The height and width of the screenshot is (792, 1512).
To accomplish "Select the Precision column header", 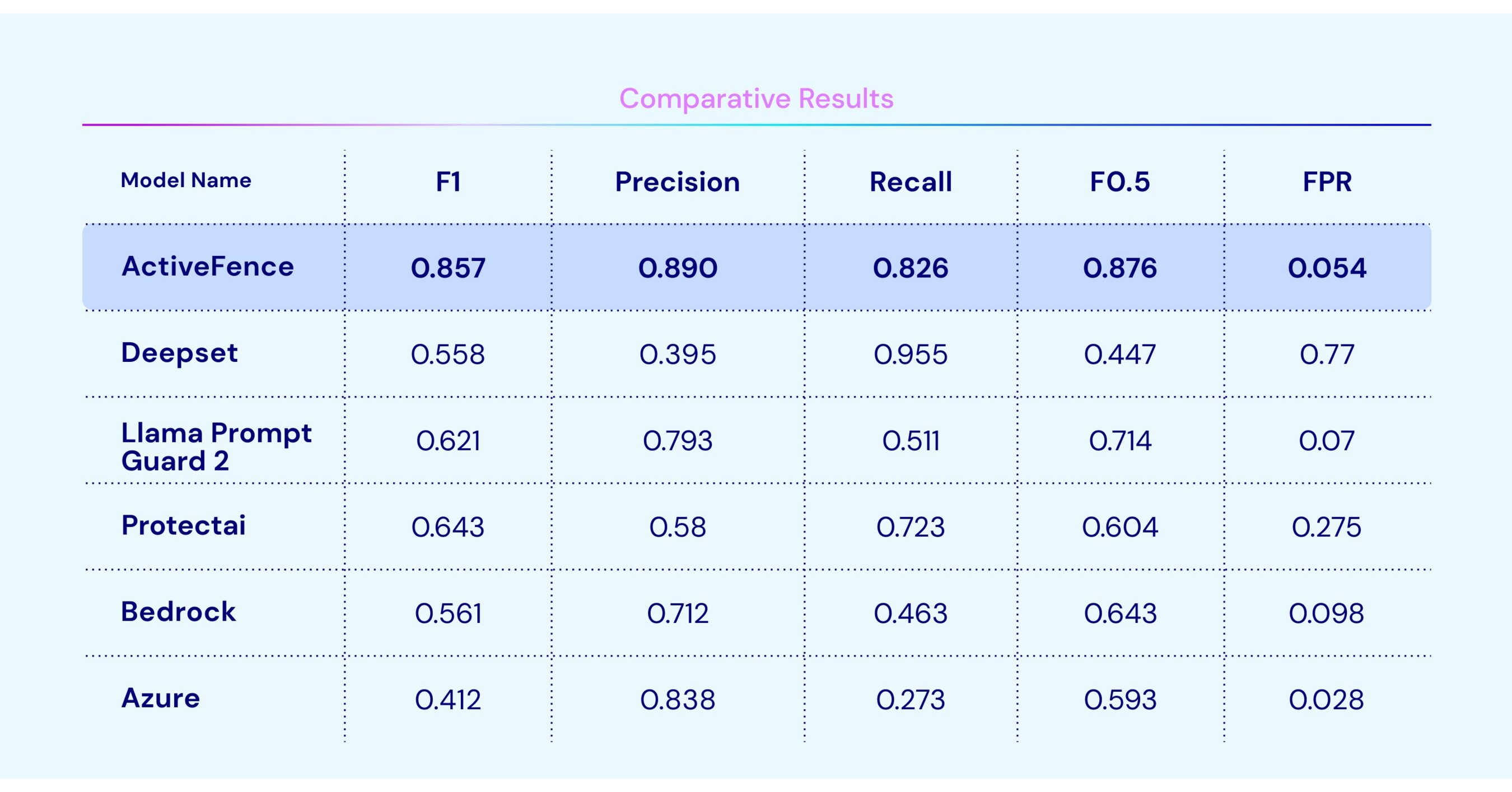I will tap(678, 182).
